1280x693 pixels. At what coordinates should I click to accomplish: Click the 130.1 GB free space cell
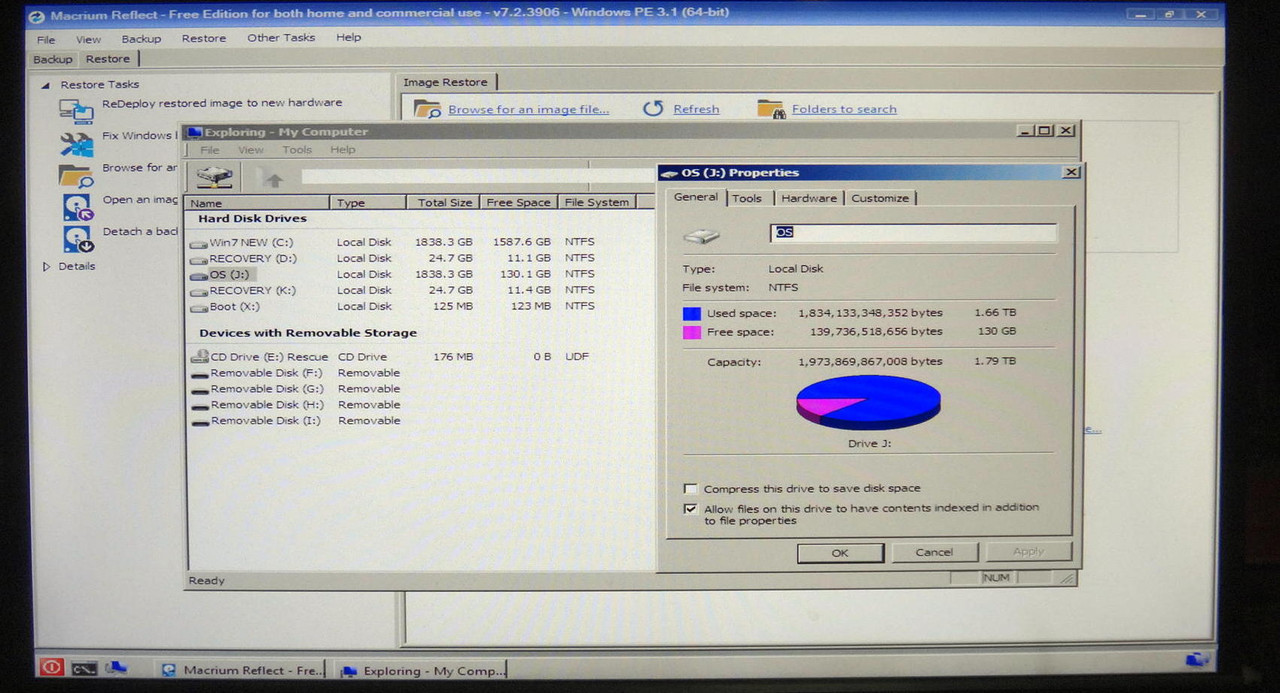coord(526,274)
